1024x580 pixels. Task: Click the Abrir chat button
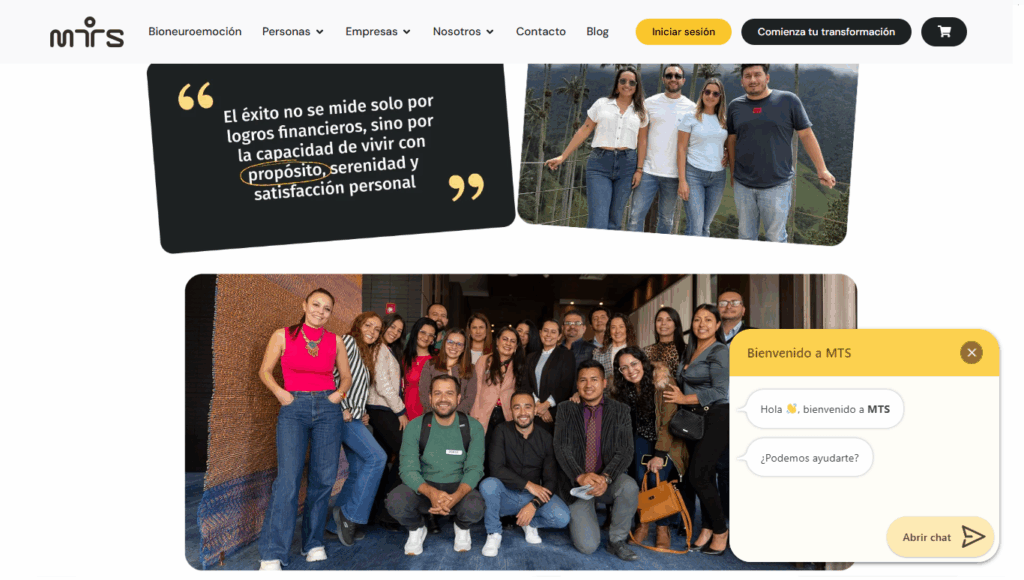point(940,537)
